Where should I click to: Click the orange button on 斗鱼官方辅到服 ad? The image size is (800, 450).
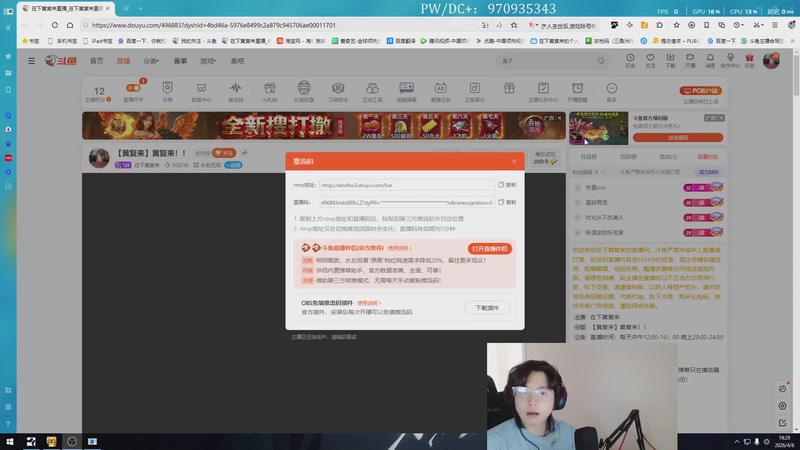678,137
